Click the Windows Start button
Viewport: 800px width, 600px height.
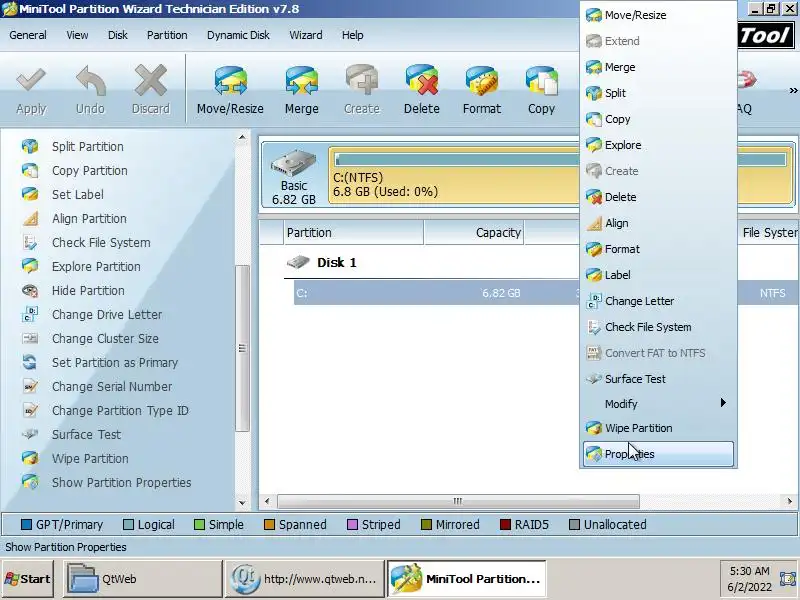(x=28, y=579)
